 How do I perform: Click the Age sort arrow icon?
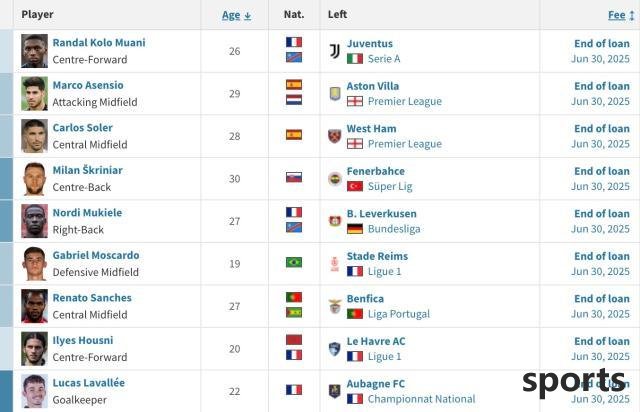(x=247, y=16)
